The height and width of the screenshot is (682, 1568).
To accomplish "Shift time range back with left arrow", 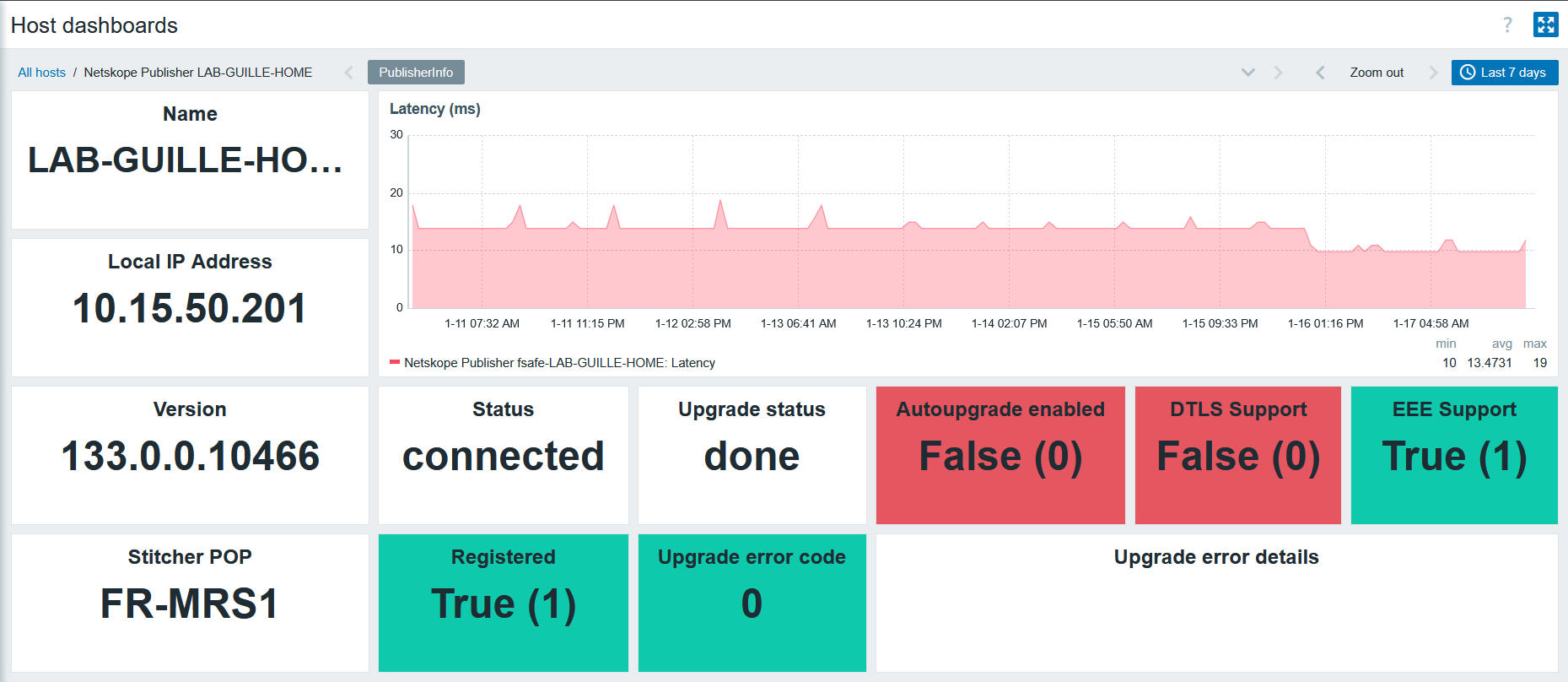I will click(1320, 73).
